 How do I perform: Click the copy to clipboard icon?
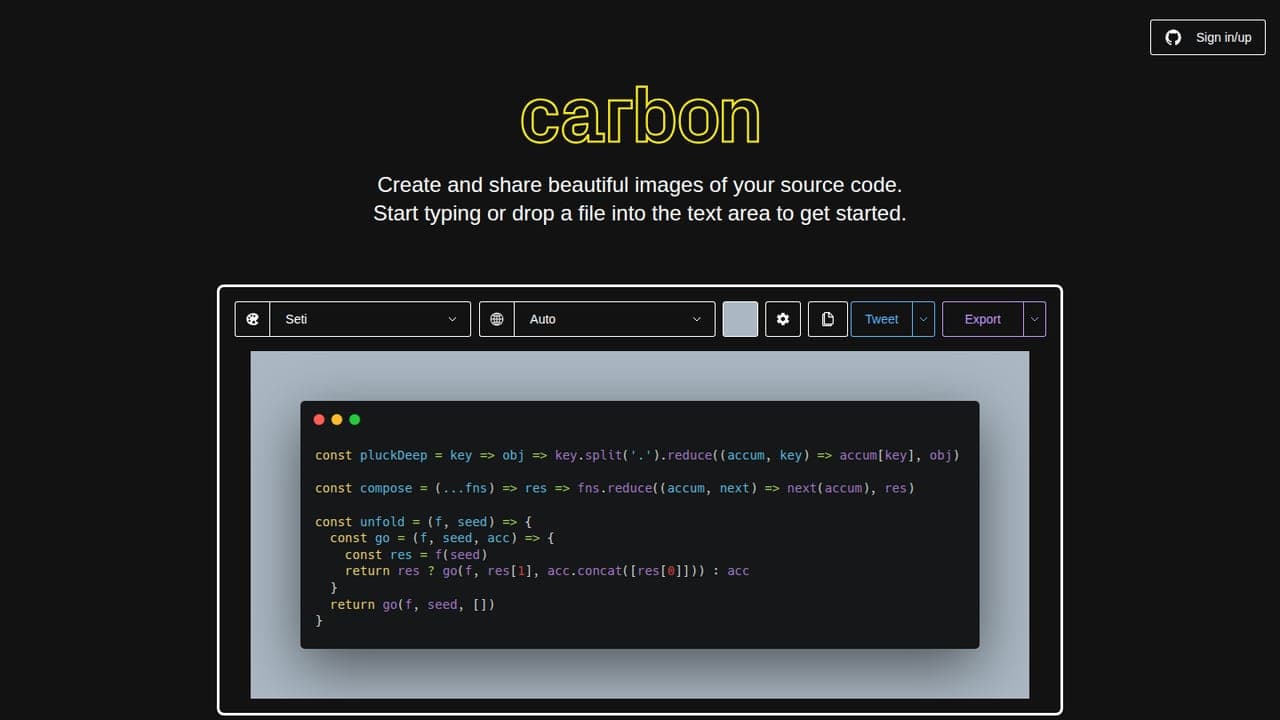pyautogui.click(x=828, y=319)
